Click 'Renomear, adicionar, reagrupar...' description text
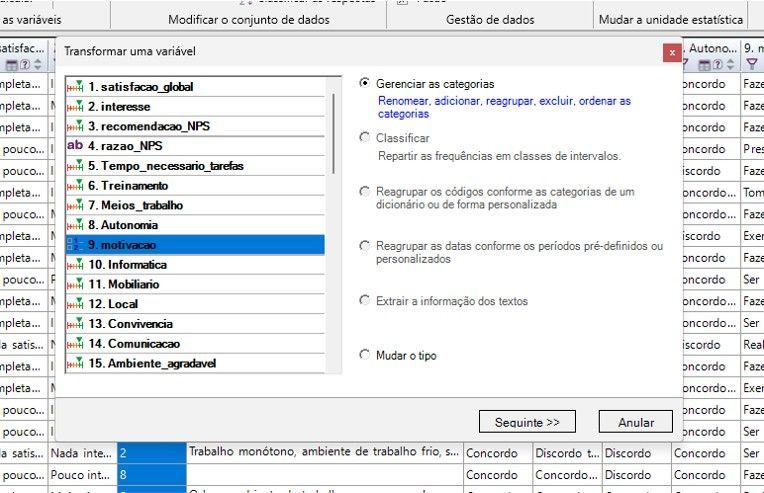The width and height of the screenshot is (764, 493). pyautogui.click(x=504, y=107)
